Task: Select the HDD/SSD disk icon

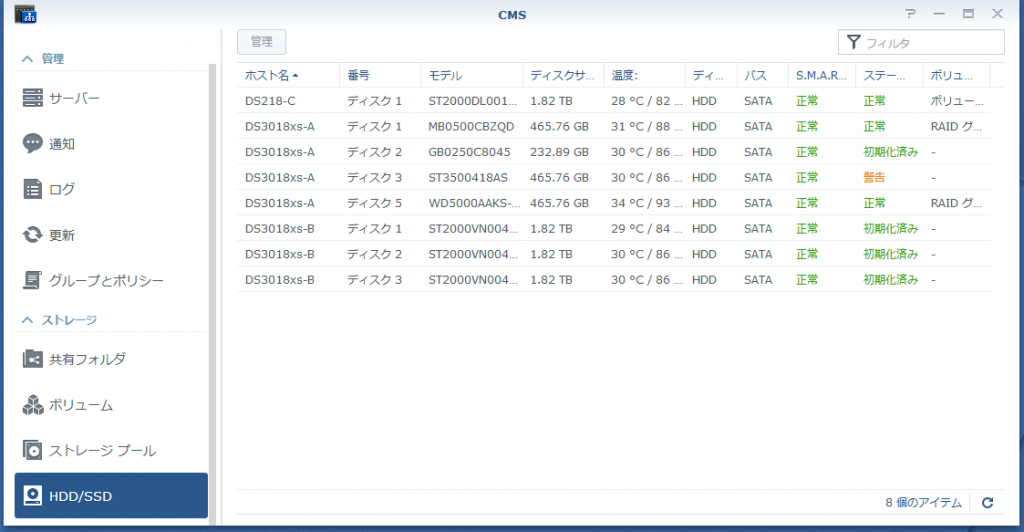Action: click(32, 495)
